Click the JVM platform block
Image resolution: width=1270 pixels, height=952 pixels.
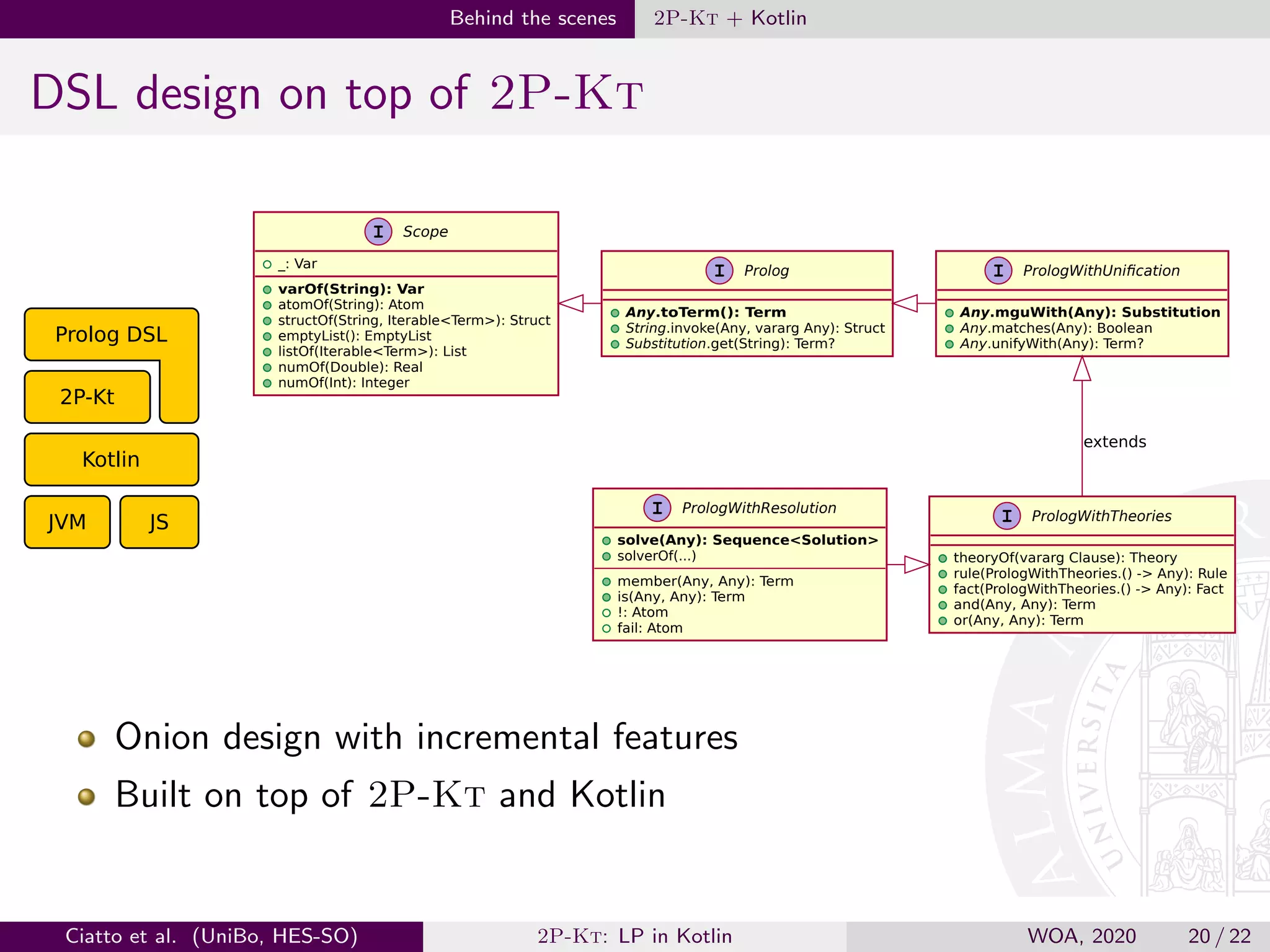67,522
